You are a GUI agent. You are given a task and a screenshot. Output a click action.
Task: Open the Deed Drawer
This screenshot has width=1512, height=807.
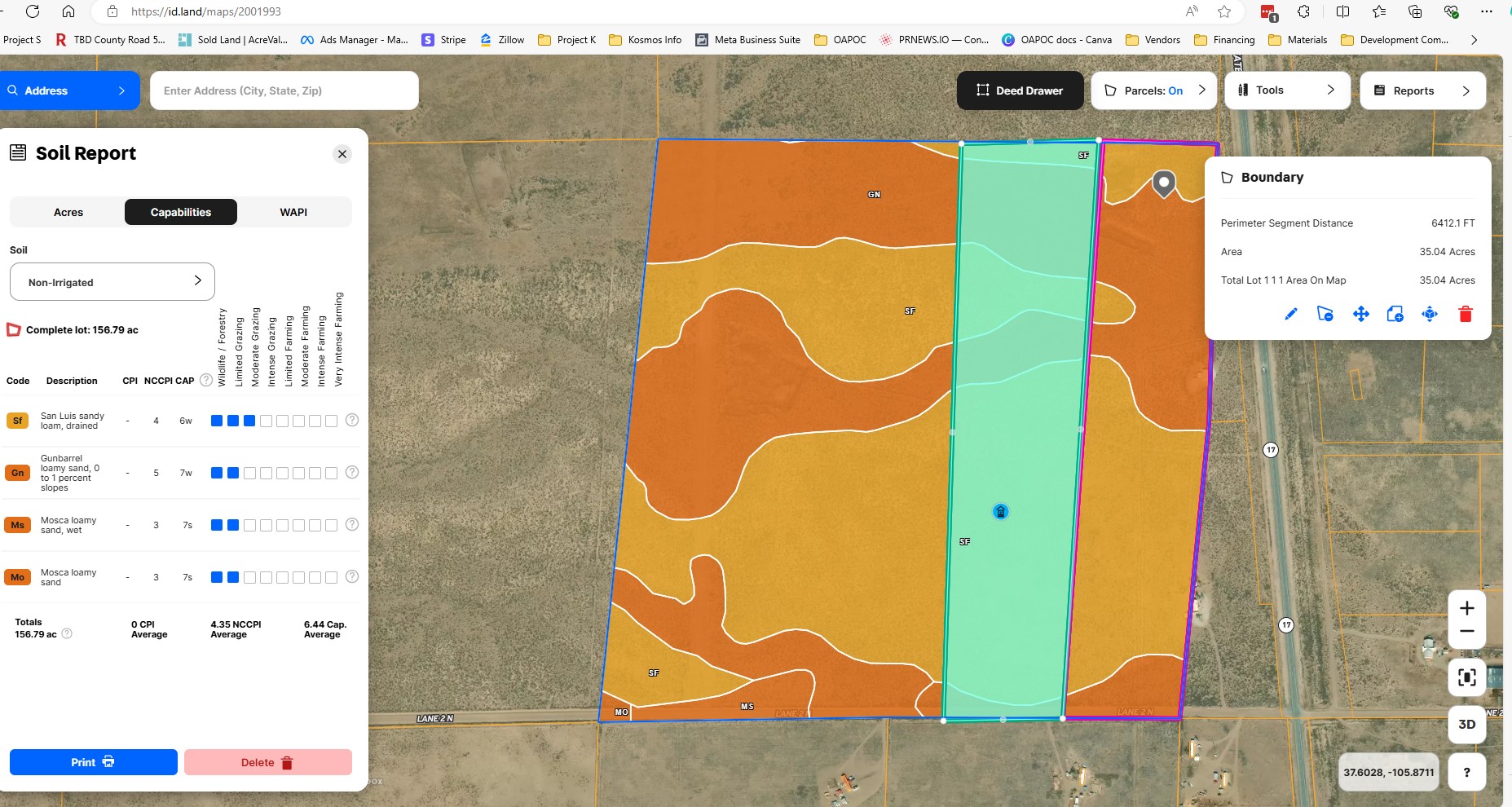(1020, 90)
